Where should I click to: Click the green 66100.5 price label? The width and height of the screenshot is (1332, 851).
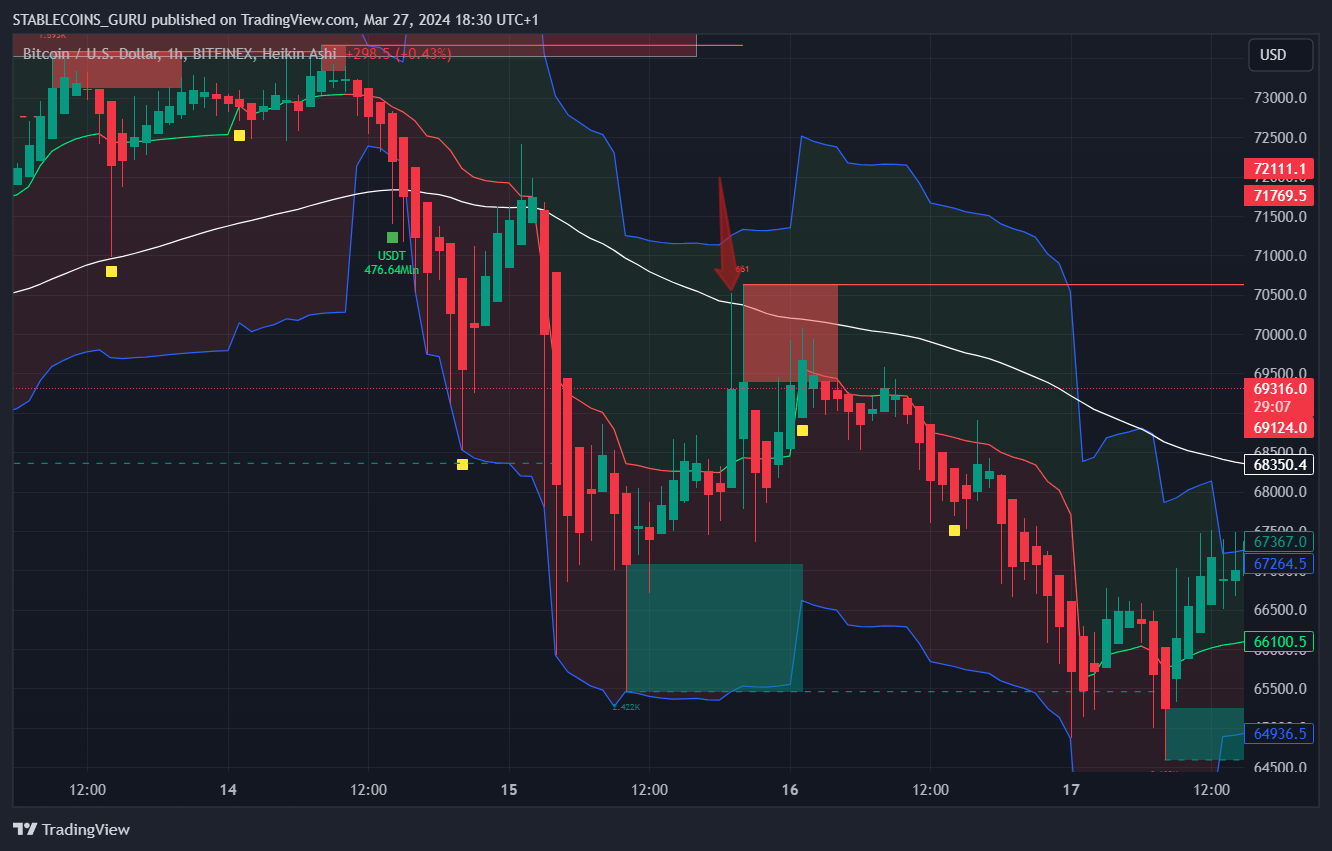[1277, 641]
